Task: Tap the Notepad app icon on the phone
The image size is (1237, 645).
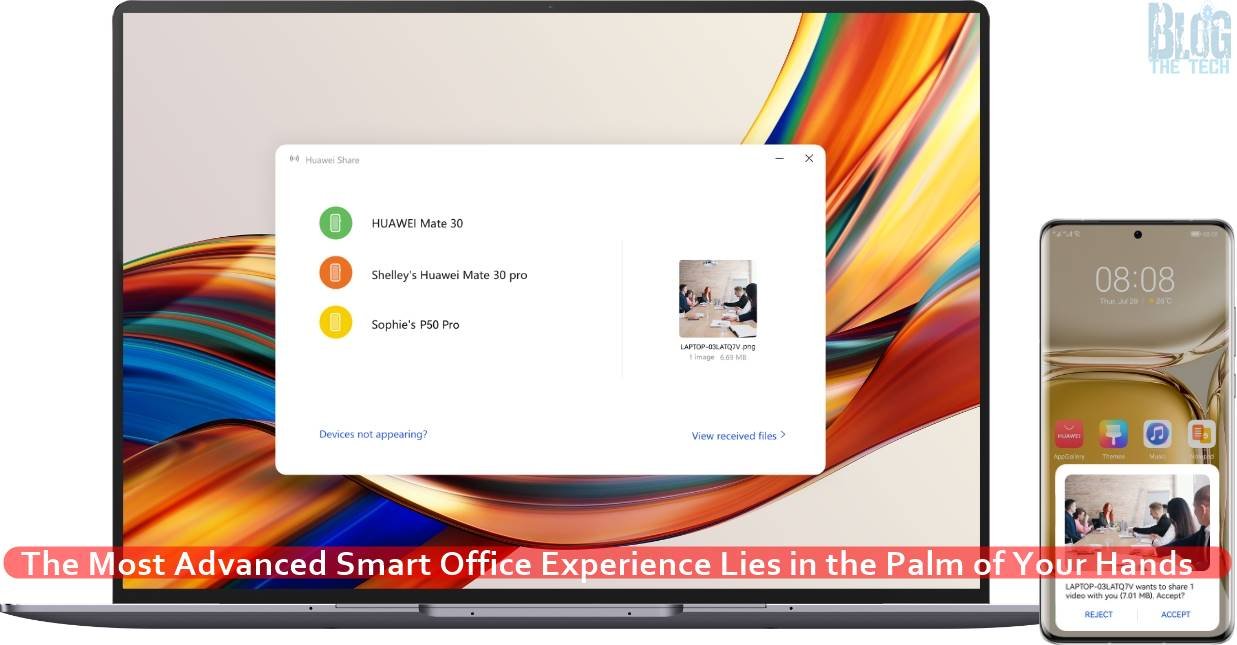Action: (1200, 435)
